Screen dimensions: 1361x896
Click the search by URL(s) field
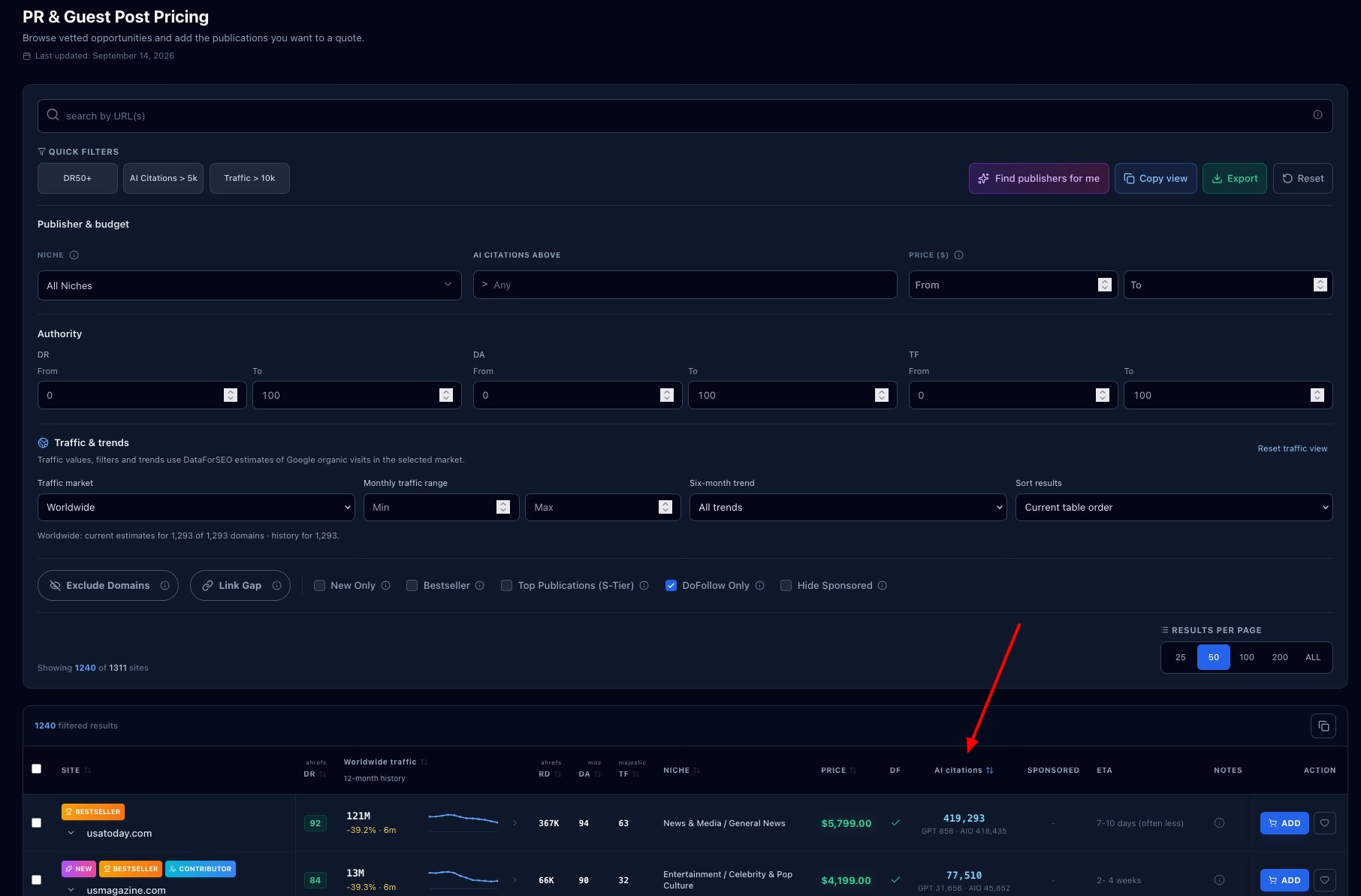point(685,116)
